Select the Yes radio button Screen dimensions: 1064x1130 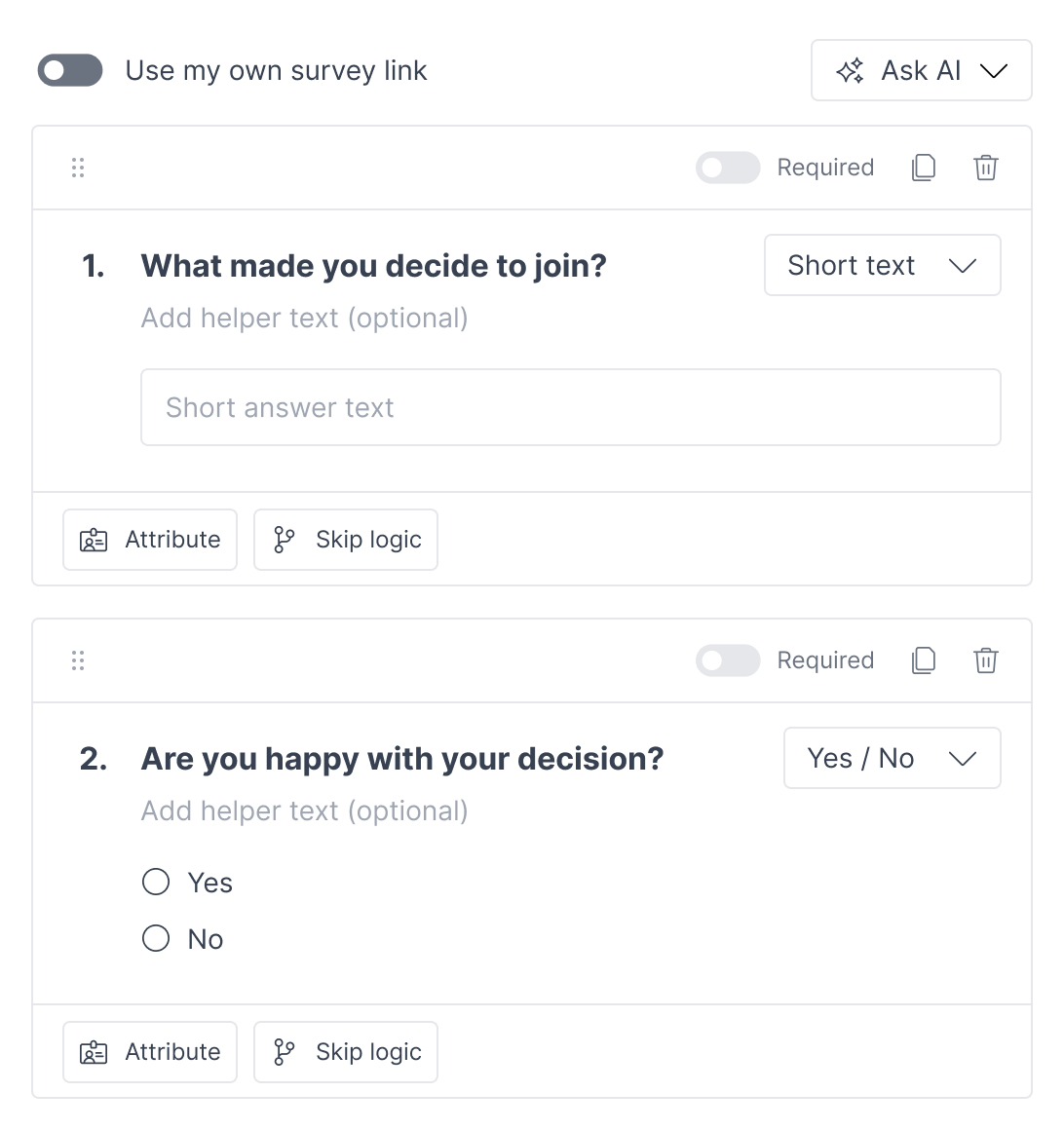155,881
